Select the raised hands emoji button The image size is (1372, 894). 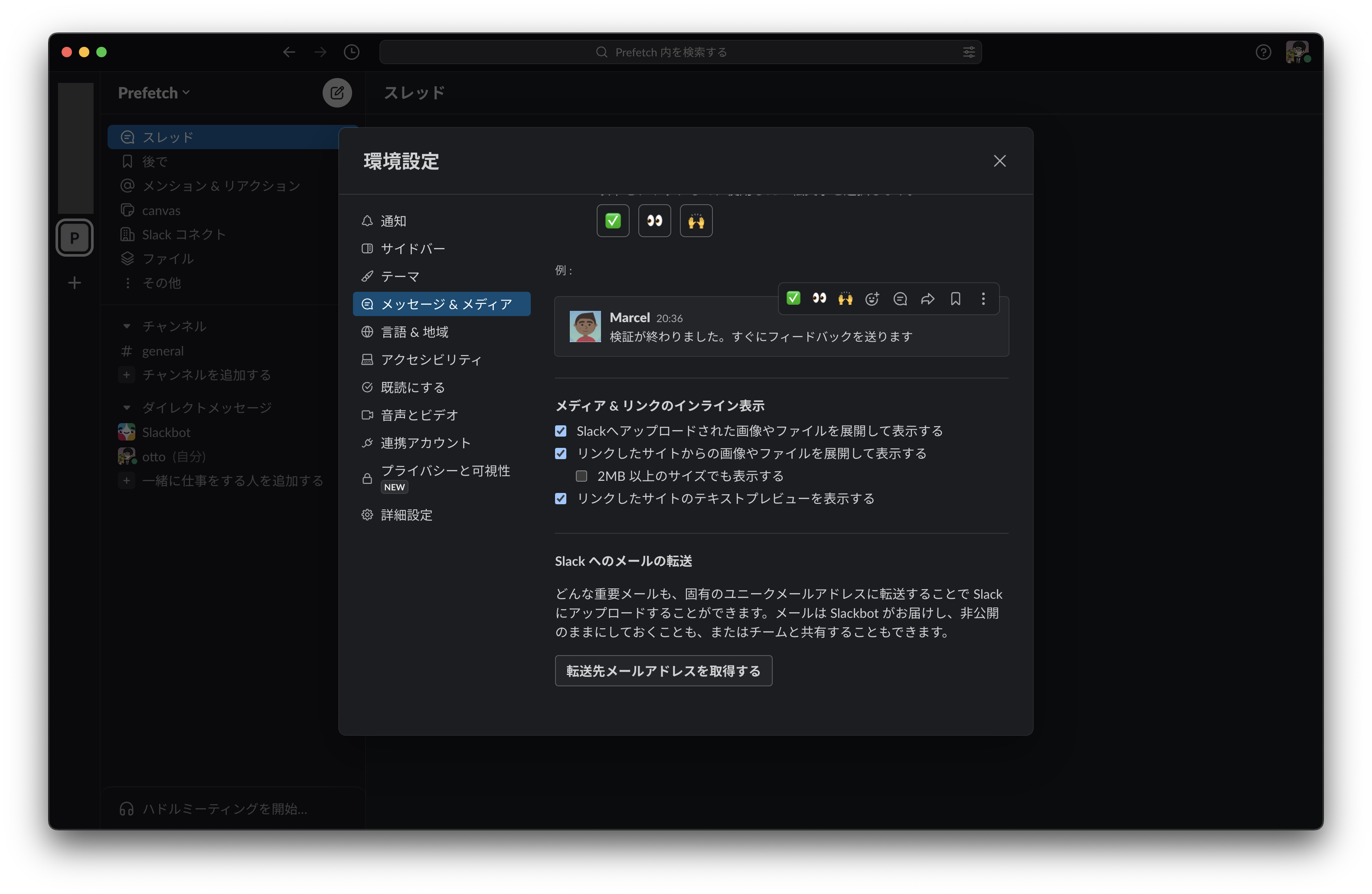[x=696, y=222]
